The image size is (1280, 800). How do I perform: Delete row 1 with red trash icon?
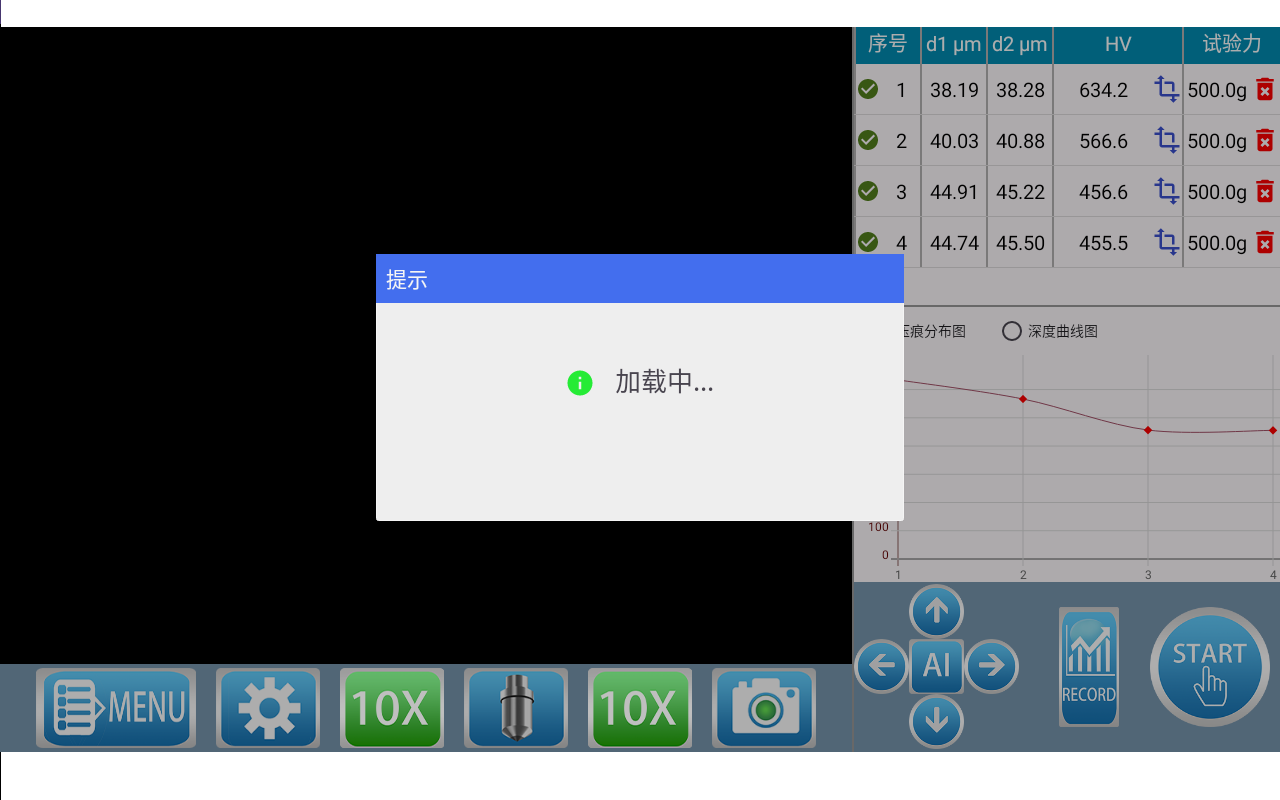1265,89
